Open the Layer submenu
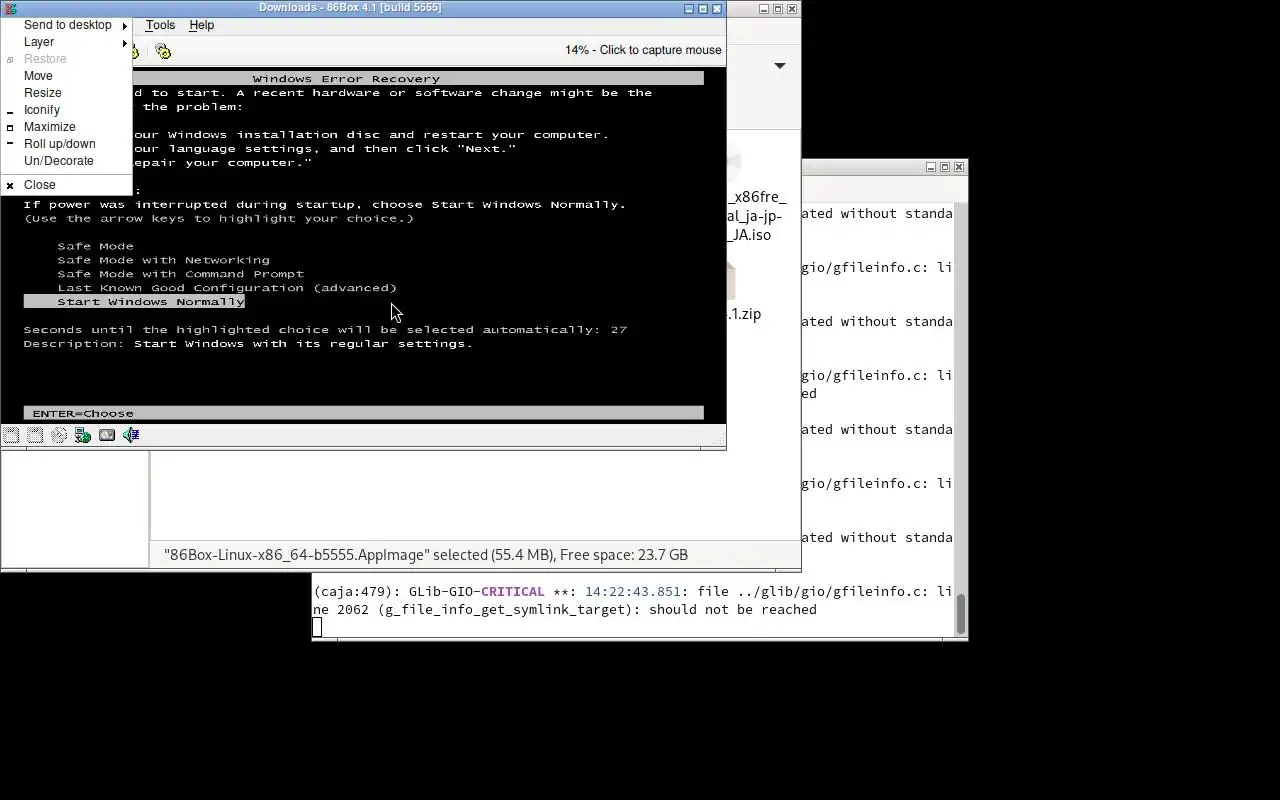The width and height of the screenshot is (1280, 800). point(67,42)
